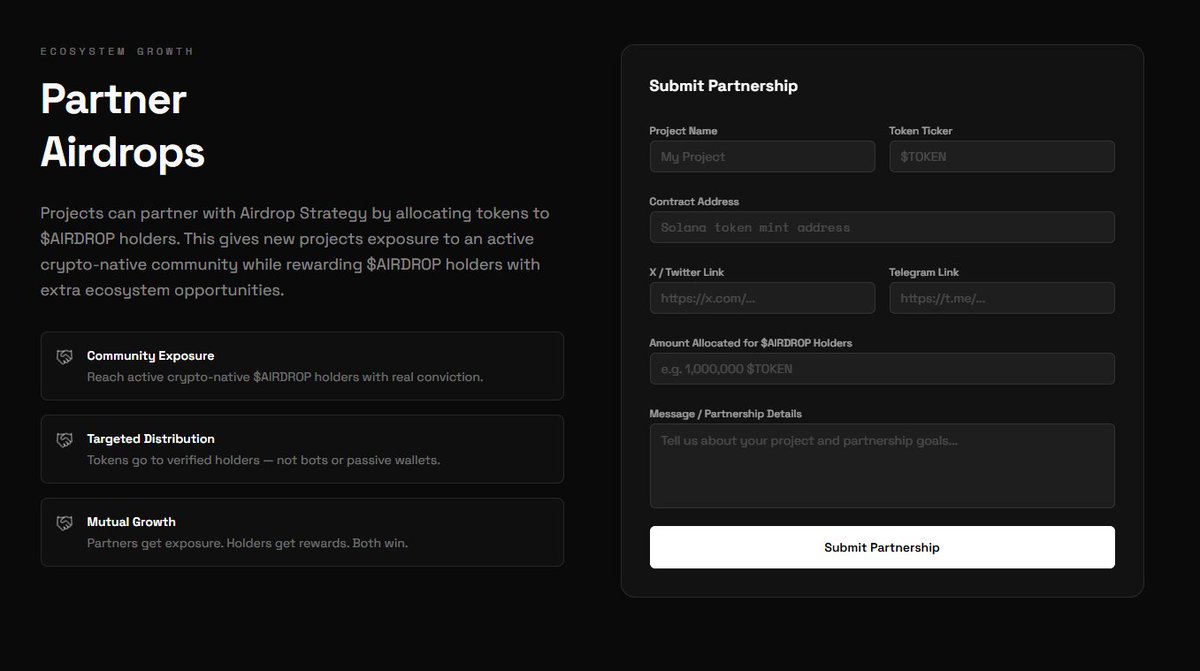Click the Targeted Distribution handshake icon
The image size is (1200, 671).
[x=64, y=439]
